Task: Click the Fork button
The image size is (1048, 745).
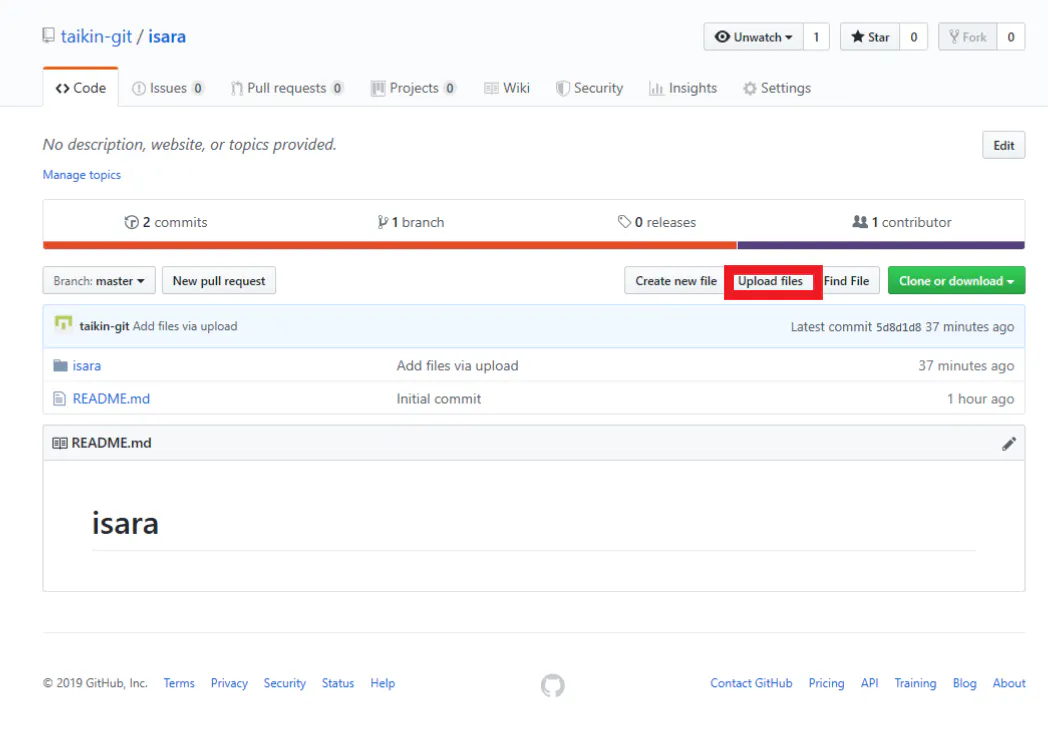Action: (x=968, y=37)
